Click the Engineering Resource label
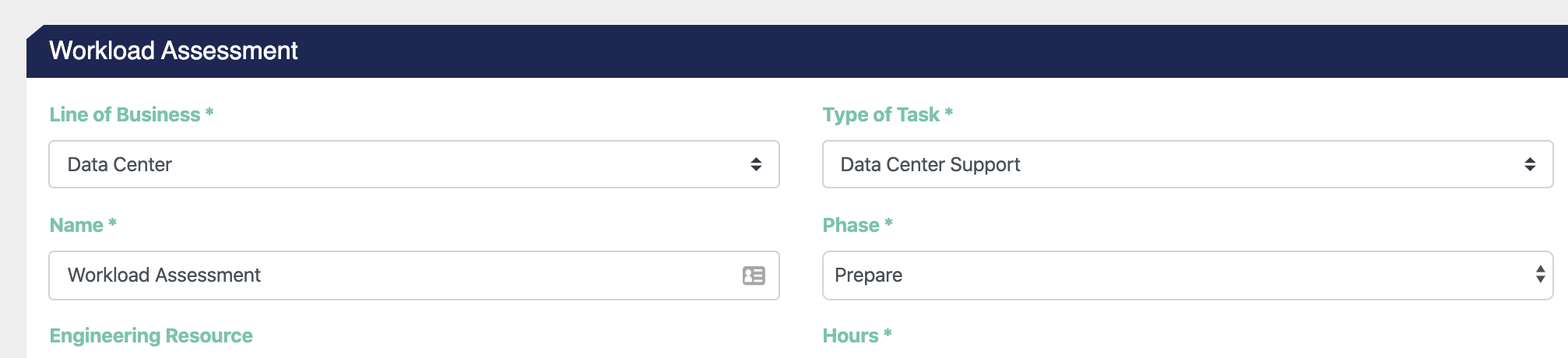 point(151,335)
